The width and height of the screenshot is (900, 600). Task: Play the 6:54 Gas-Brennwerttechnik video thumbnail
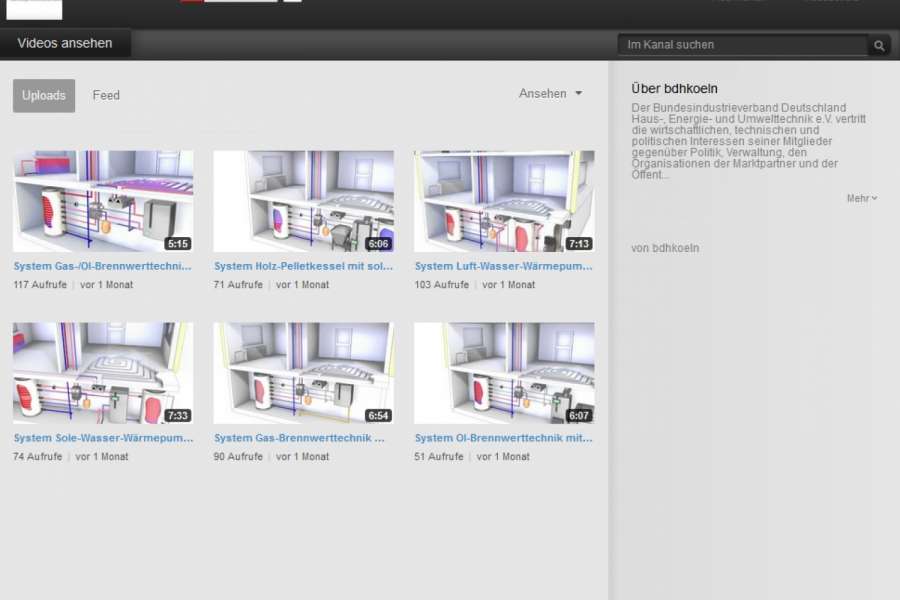[x=304, y=373]
